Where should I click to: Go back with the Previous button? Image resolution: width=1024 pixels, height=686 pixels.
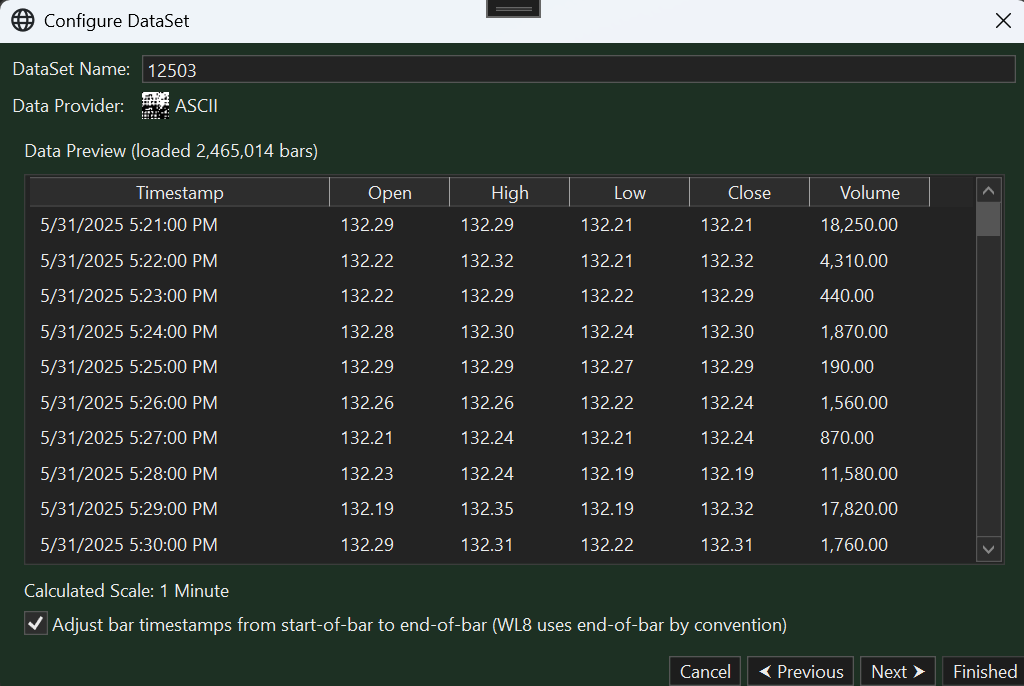pos(800,672)
